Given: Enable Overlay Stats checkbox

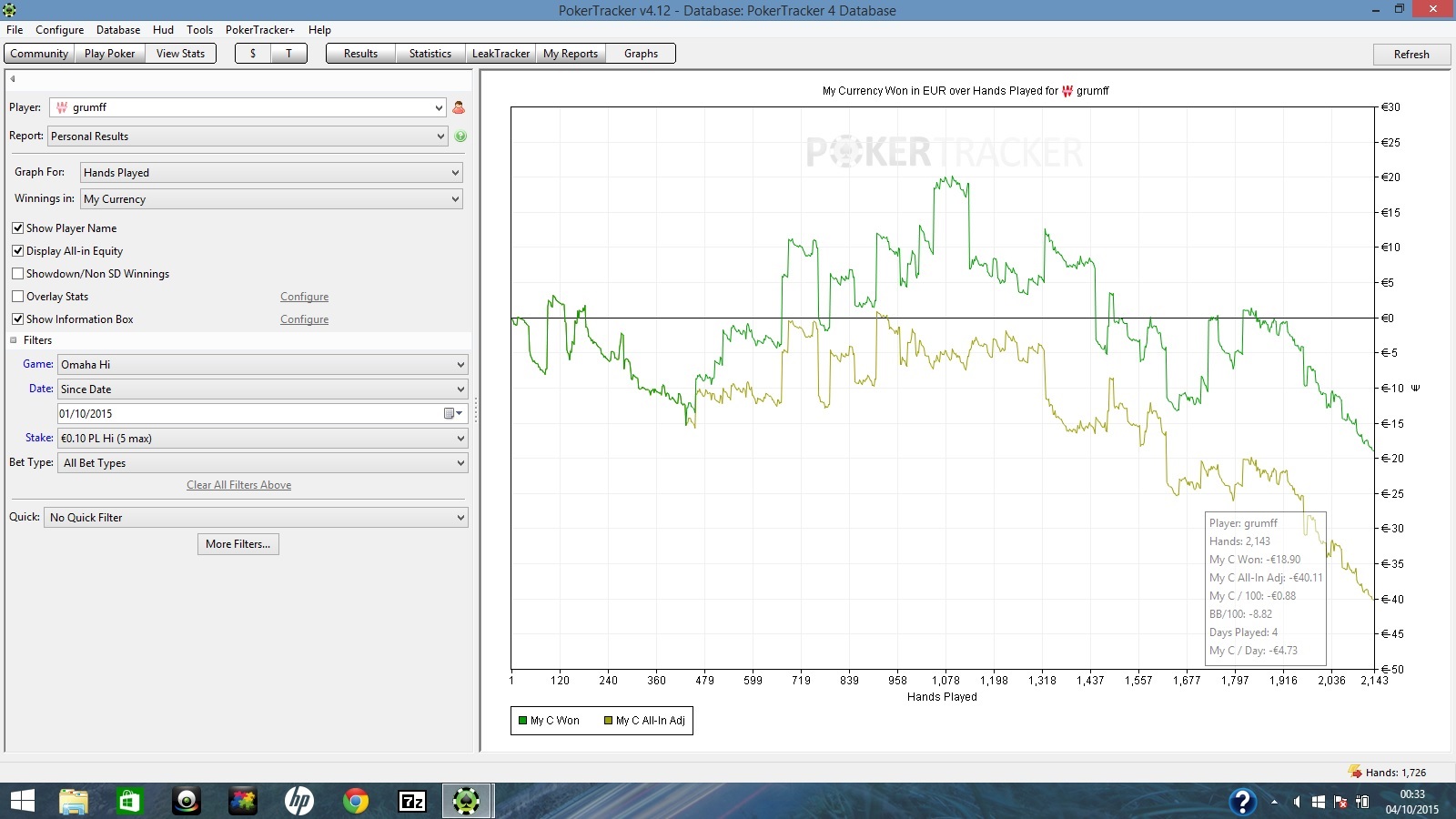Looking at the screenshot, I should point(17,297).
